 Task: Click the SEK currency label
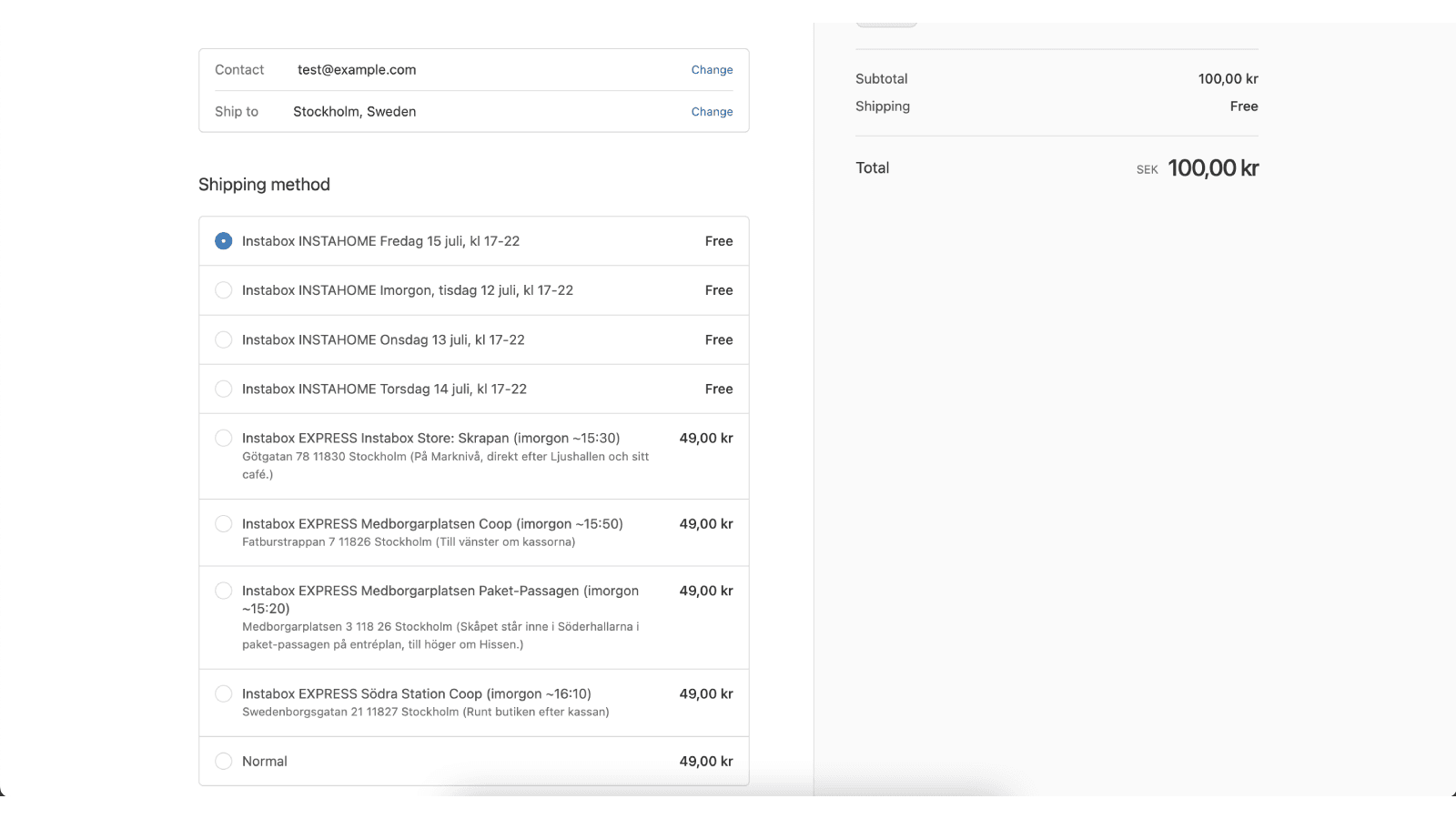1147,168
